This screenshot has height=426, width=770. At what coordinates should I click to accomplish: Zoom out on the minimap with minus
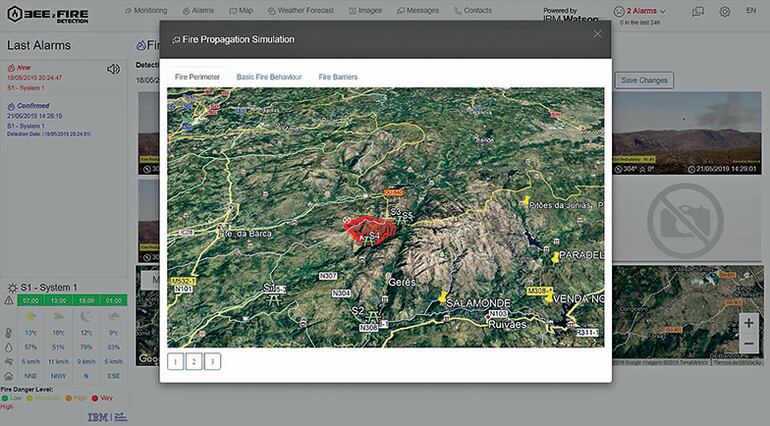(748, 343)
